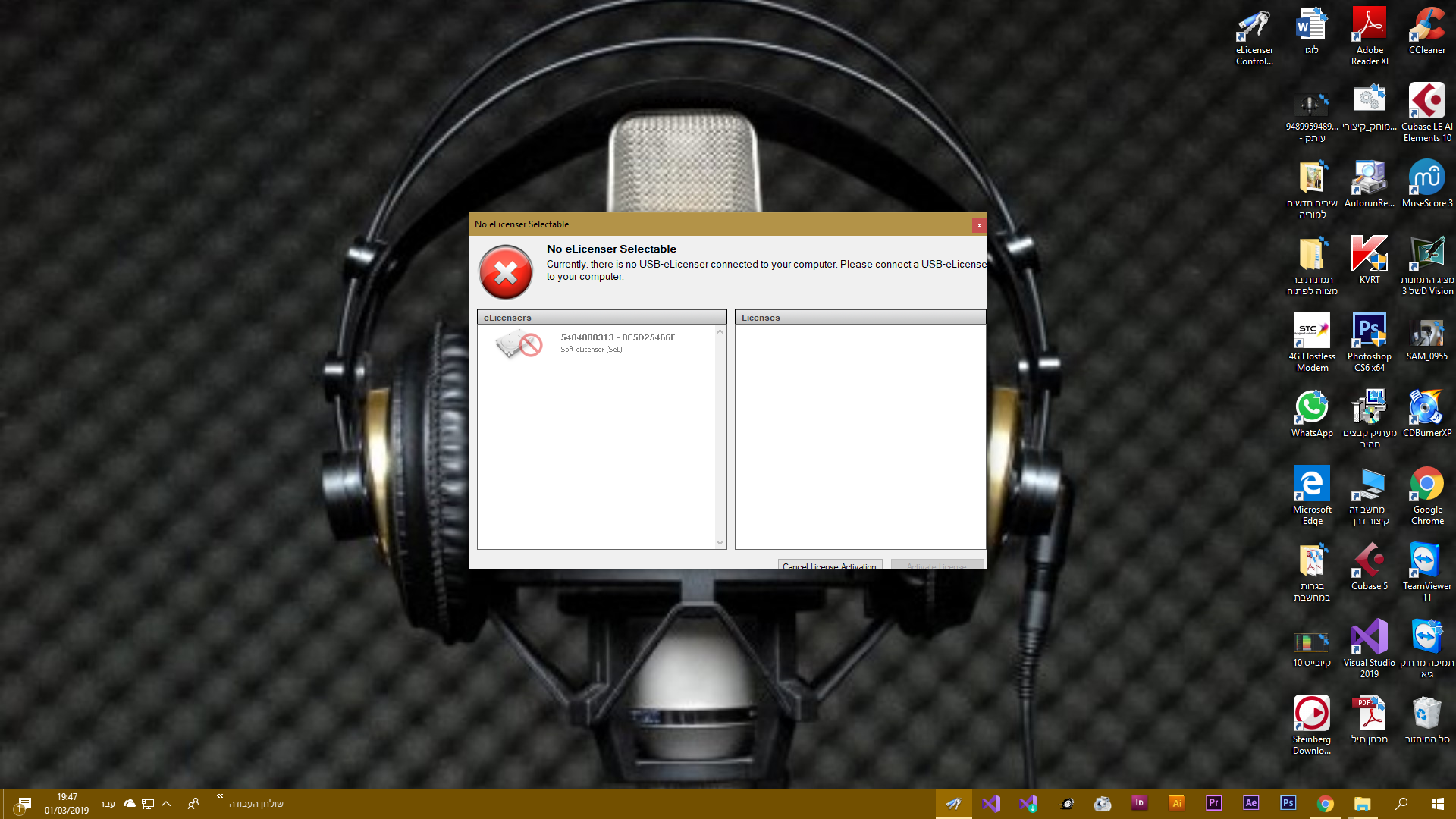Click the Premiere Pro taskbar icon

click(1213, 803)
